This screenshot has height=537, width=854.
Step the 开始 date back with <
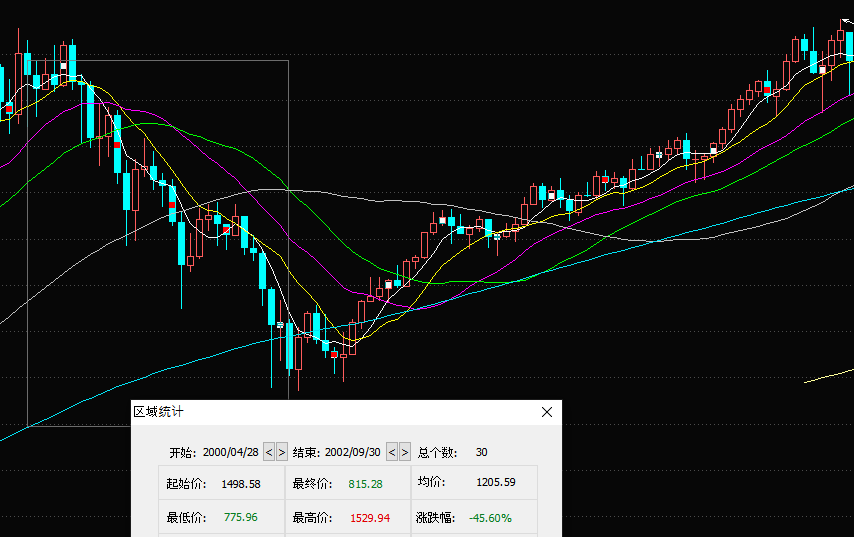click(268, 452)
